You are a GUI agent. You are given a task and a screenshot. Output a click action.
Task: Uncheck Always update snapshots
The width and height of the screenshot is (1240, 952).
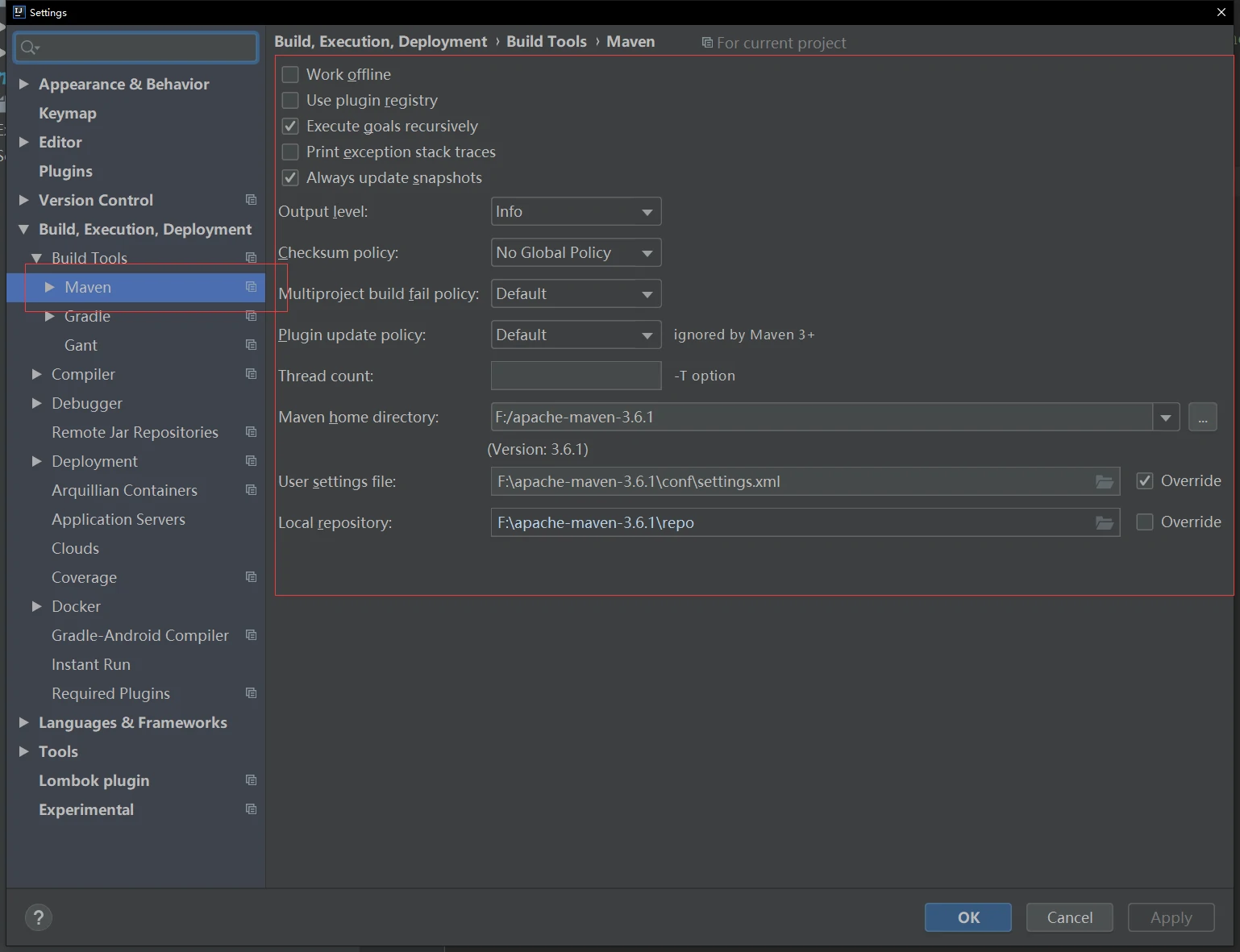[x=290, y=178]
